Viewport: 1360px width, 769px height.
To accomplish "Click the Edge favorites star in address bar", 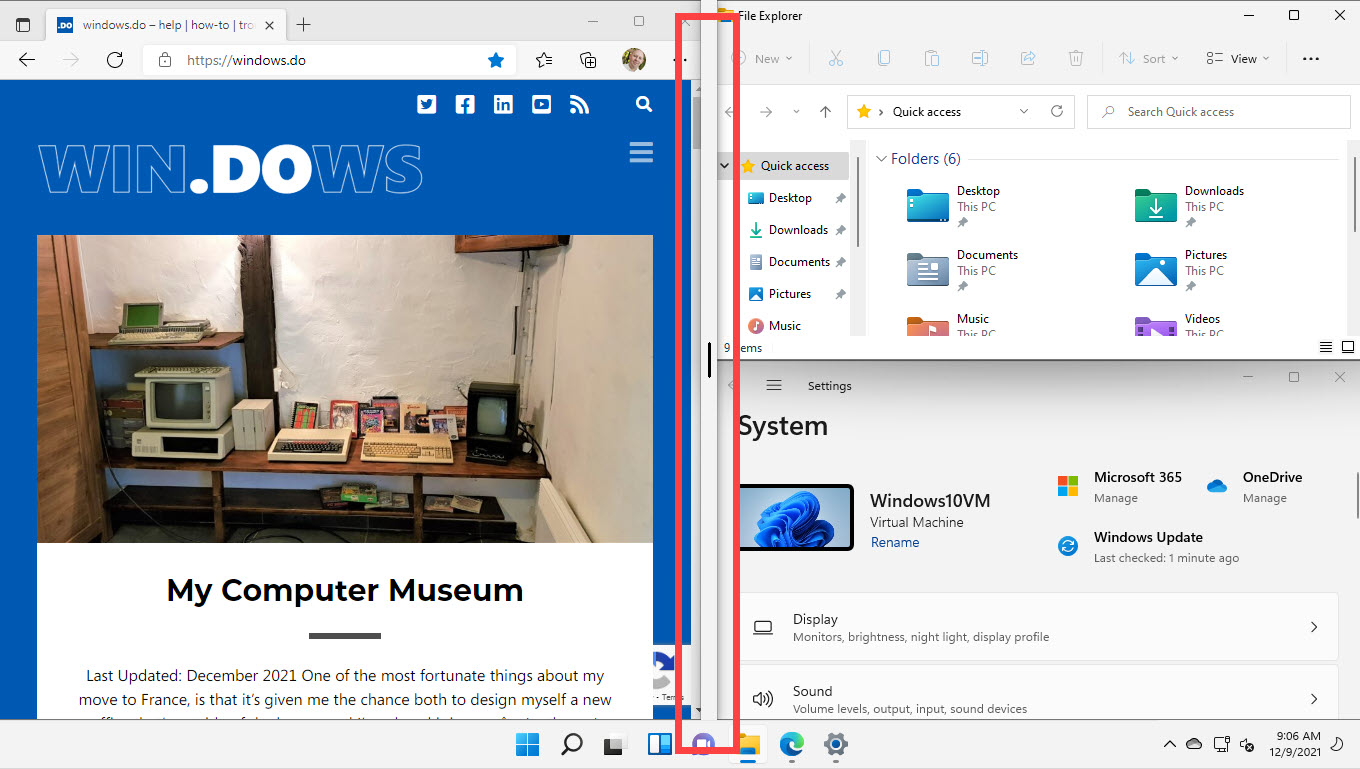I will pos(496,60).
